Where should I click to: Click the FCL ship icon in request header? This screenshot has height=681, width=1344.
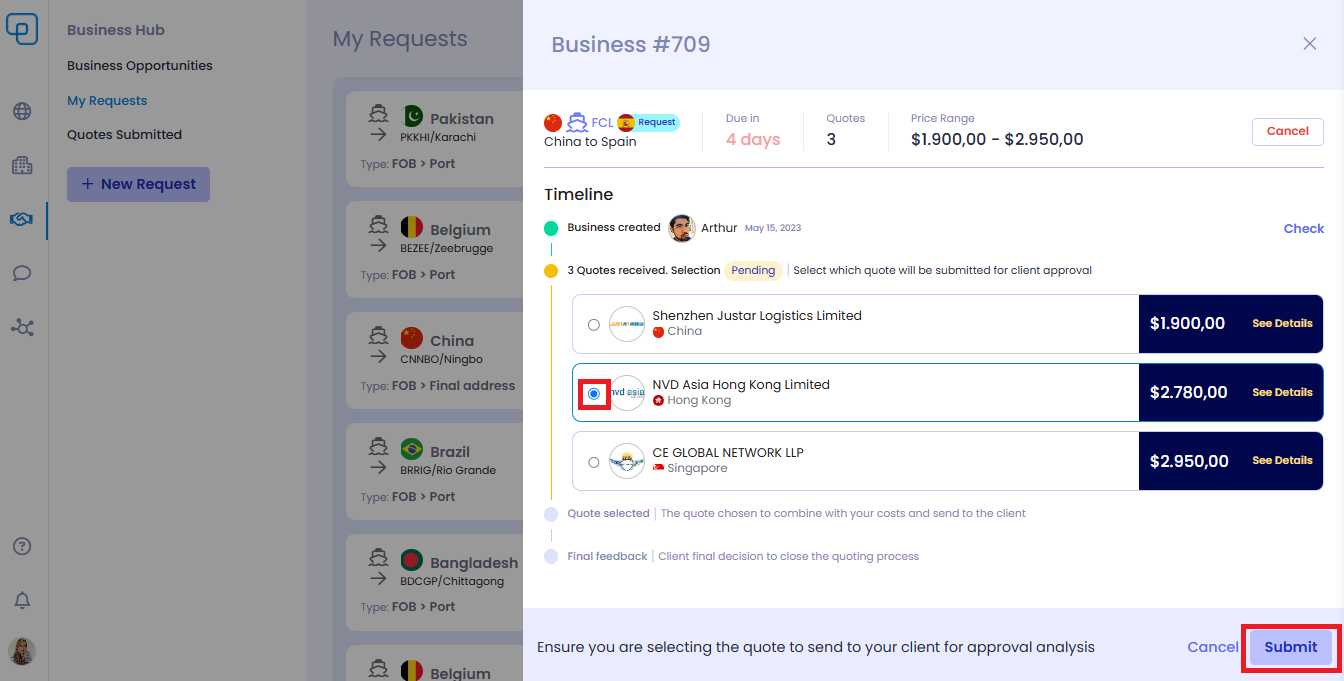(x=576, y=122)
